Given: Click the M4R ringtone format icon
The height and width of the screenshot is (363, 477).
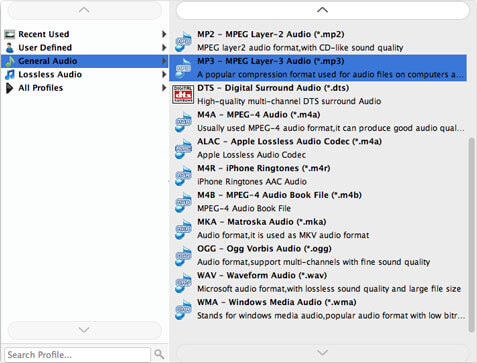Looking at the screenshot, I should pos(183,175).
